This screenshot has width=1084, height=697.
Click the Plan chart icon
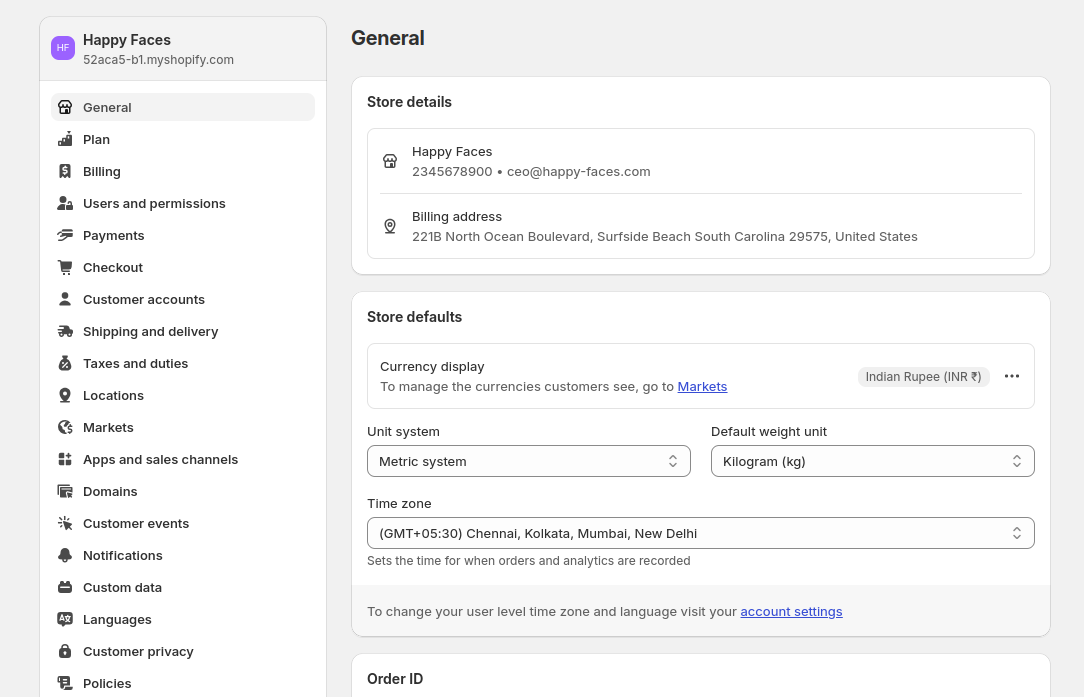[65, 139]
